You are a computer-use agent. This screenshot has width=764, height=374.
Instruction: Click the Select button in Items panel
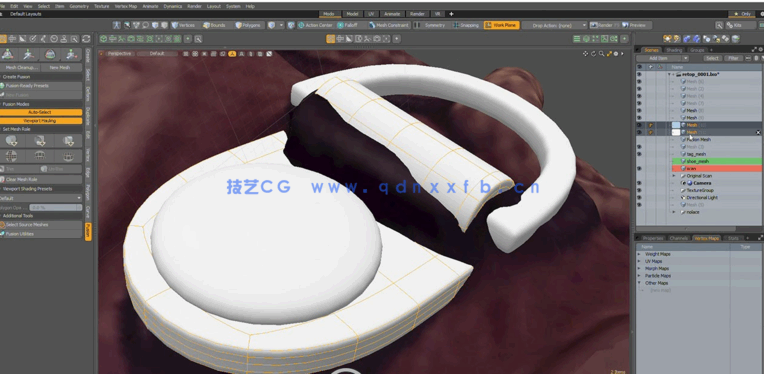pos(712,58)
